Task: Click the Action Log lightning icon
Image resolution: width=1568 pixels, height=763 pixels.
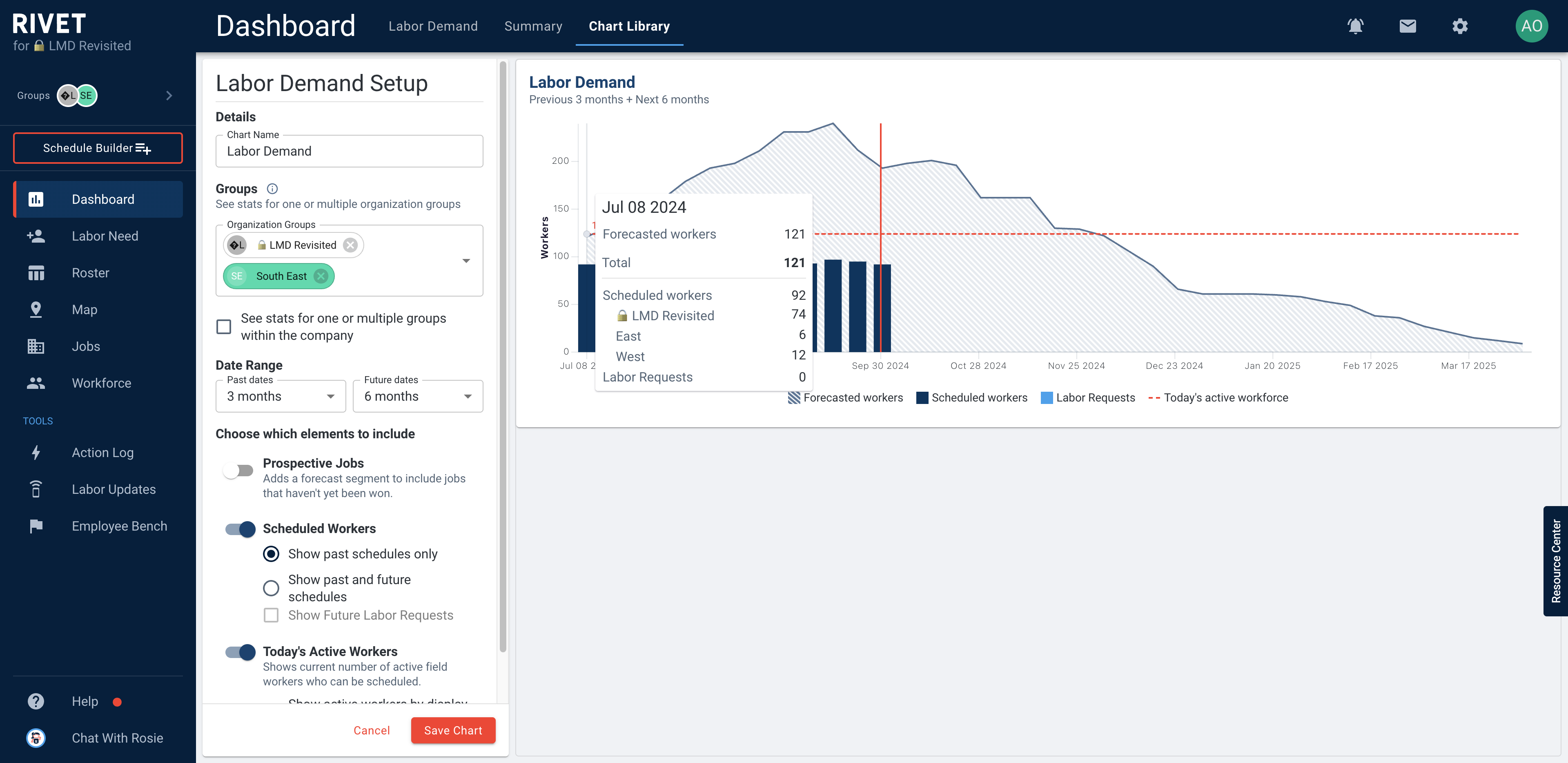Action: pyautogui.click(x=36, y=453)
